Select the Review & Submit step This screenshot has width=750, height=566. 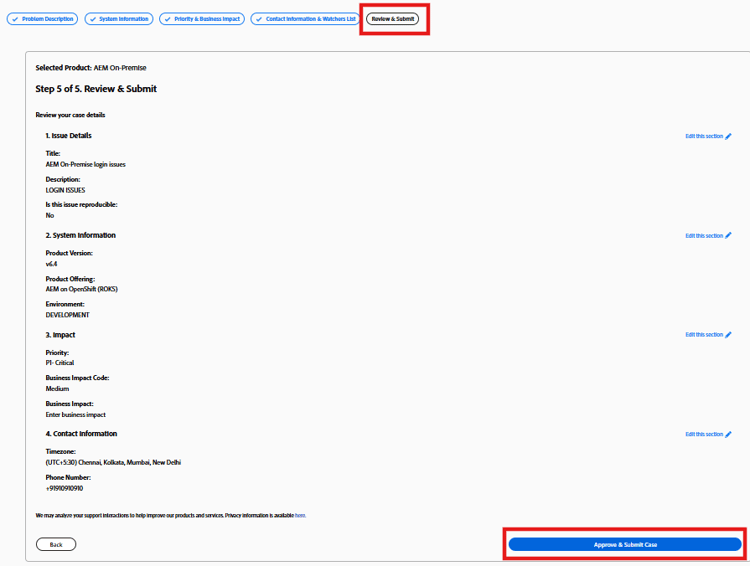[393, 19]
